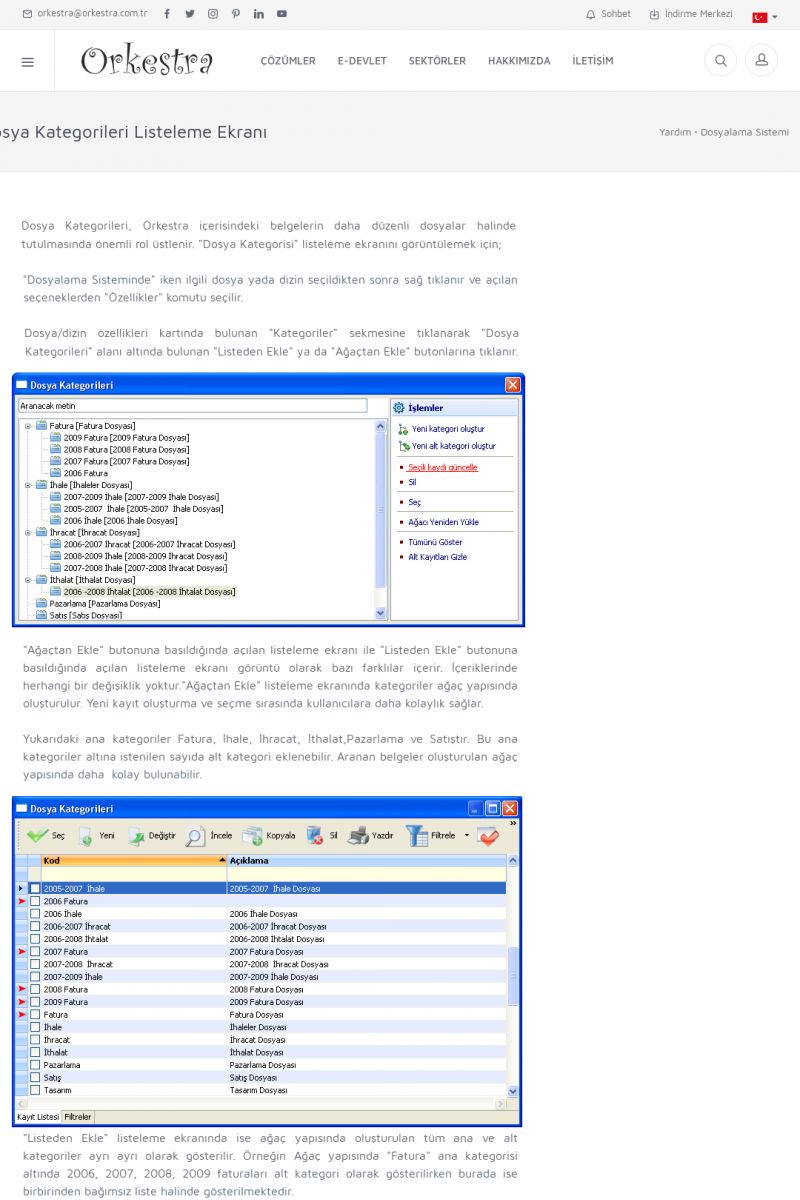Open İndirme Merkezi link
The height and width of the screenshot is (1200, 800).
pyautogui.click(x=691, y=14)
